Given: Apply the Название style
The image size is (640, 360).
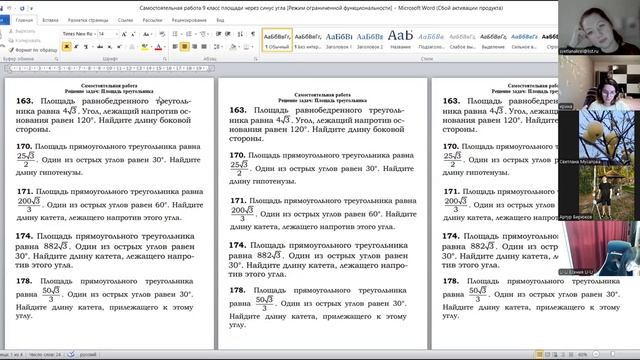Looking at the screenshot, I should 400,40.
